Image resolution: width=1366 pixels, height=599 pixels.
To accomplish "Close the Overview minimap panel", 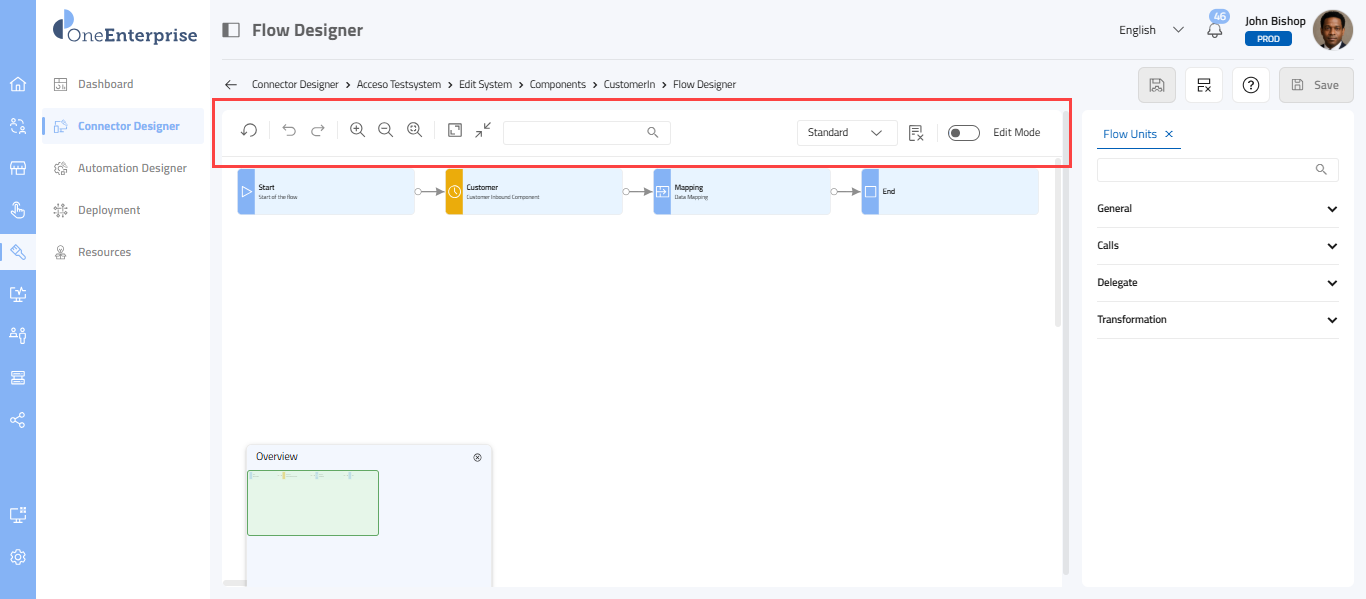I will 477,457.
